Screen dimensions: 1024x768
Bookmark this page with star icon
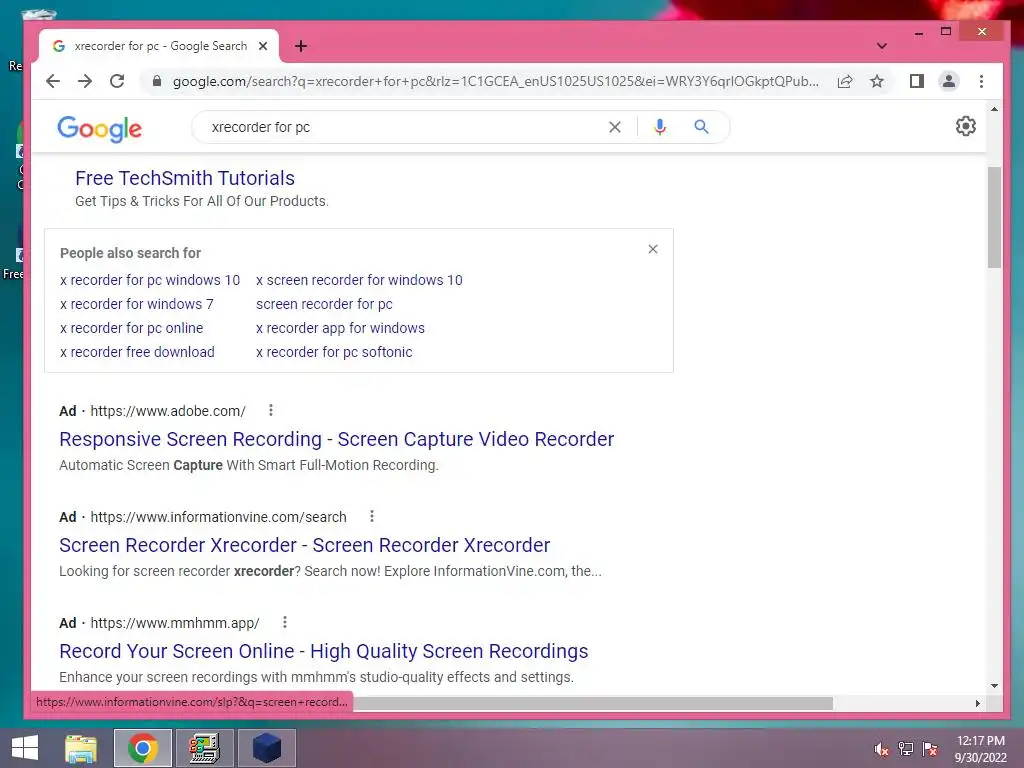click(877, 81)
